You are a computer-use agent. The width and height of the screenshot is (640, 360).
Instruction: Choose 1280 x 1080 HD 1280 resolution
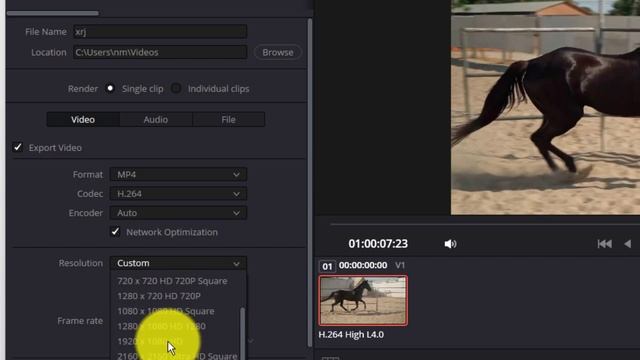[161, 326]
